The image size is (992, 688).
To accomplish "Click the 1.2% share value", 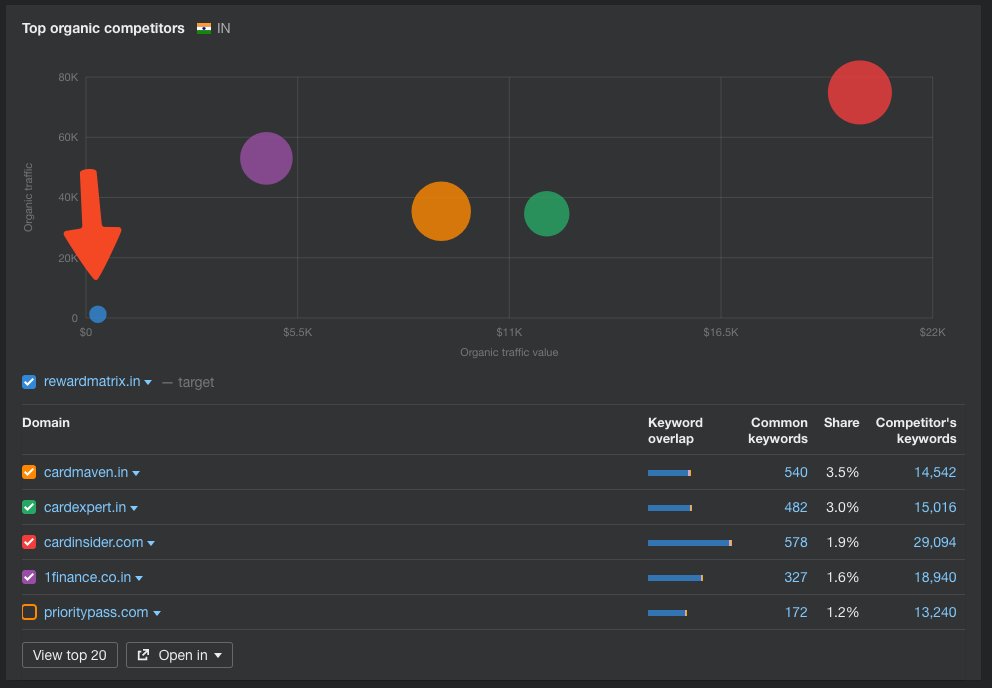I will coord(843,612).
